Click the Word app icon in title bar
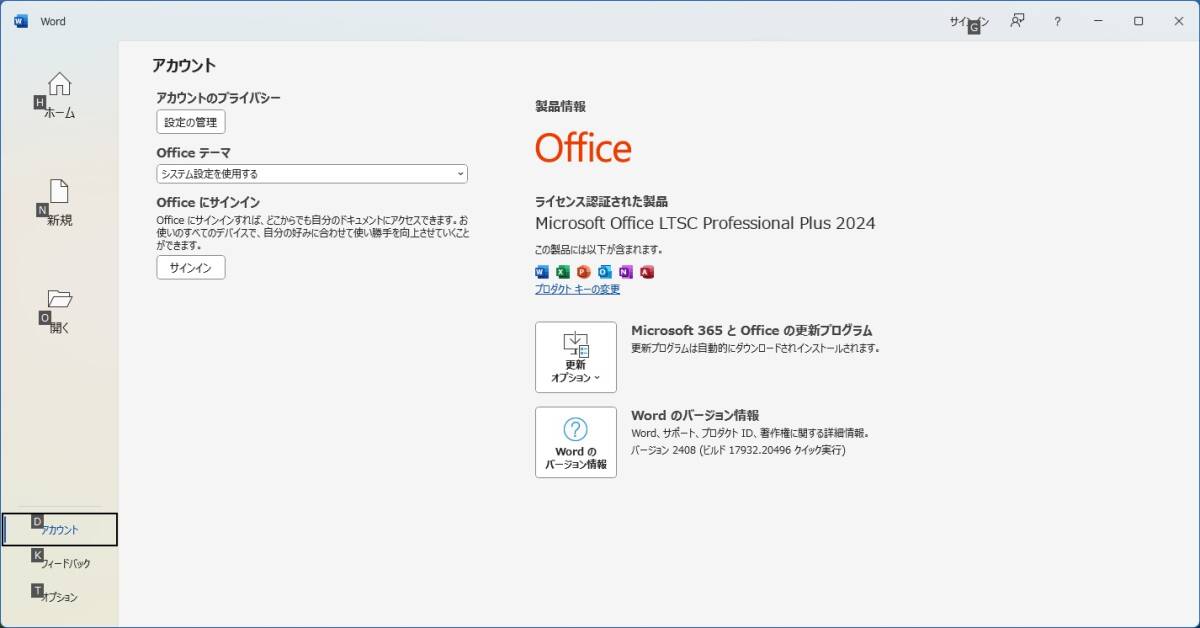Image resolution: width=1200 pixels, height=628 pixels. click(21, 21)
